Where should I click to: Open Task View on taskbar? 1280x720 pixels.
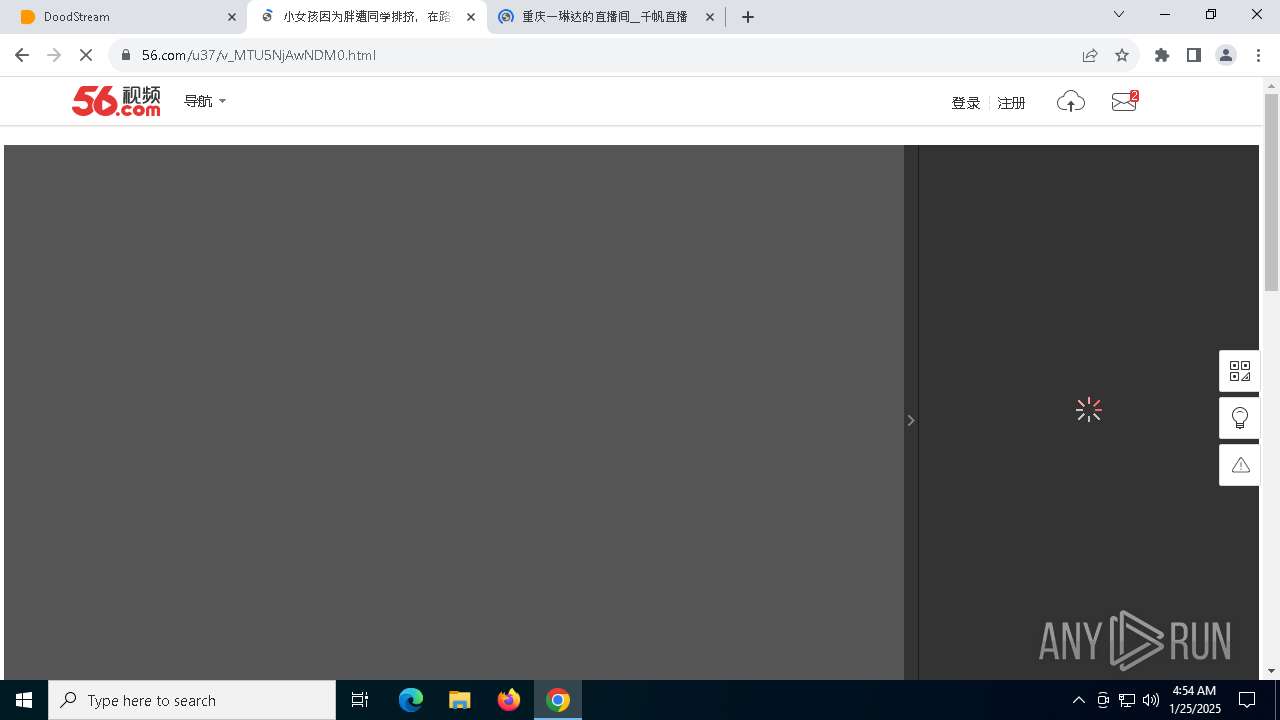click(360, 700)
